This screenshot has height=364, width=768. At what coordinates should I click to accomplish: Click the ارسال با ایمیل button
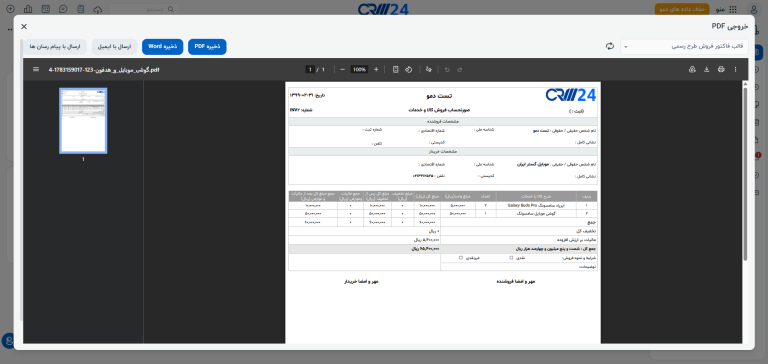coord(114,47)
